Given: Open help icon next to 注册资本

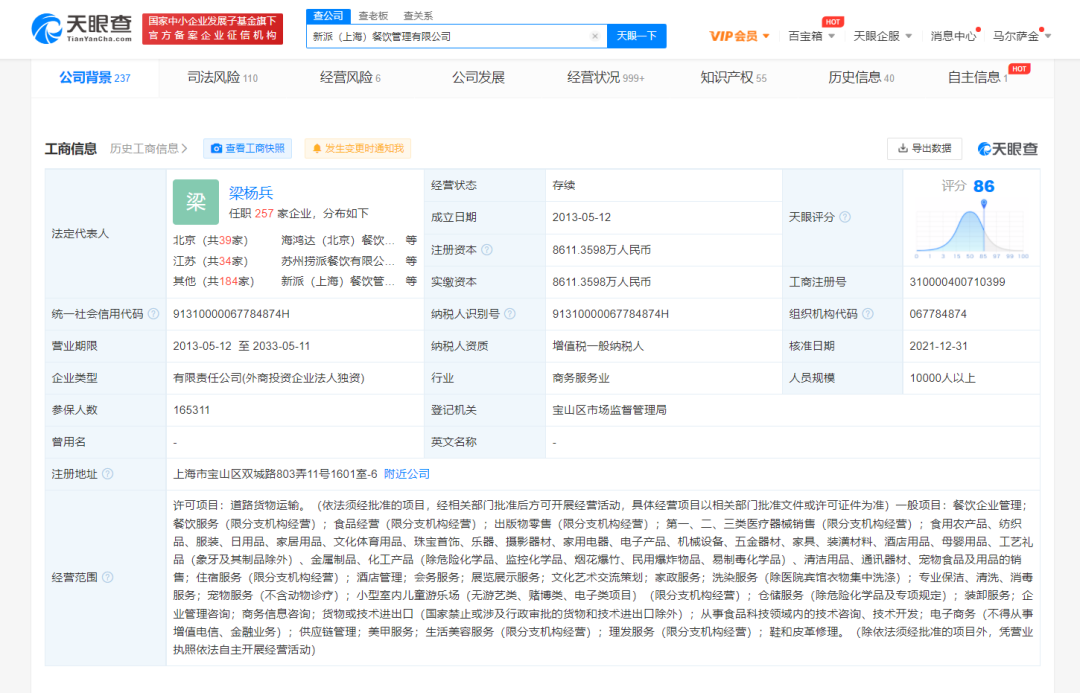Looking at the screenshot, I should tap(487, 249).
